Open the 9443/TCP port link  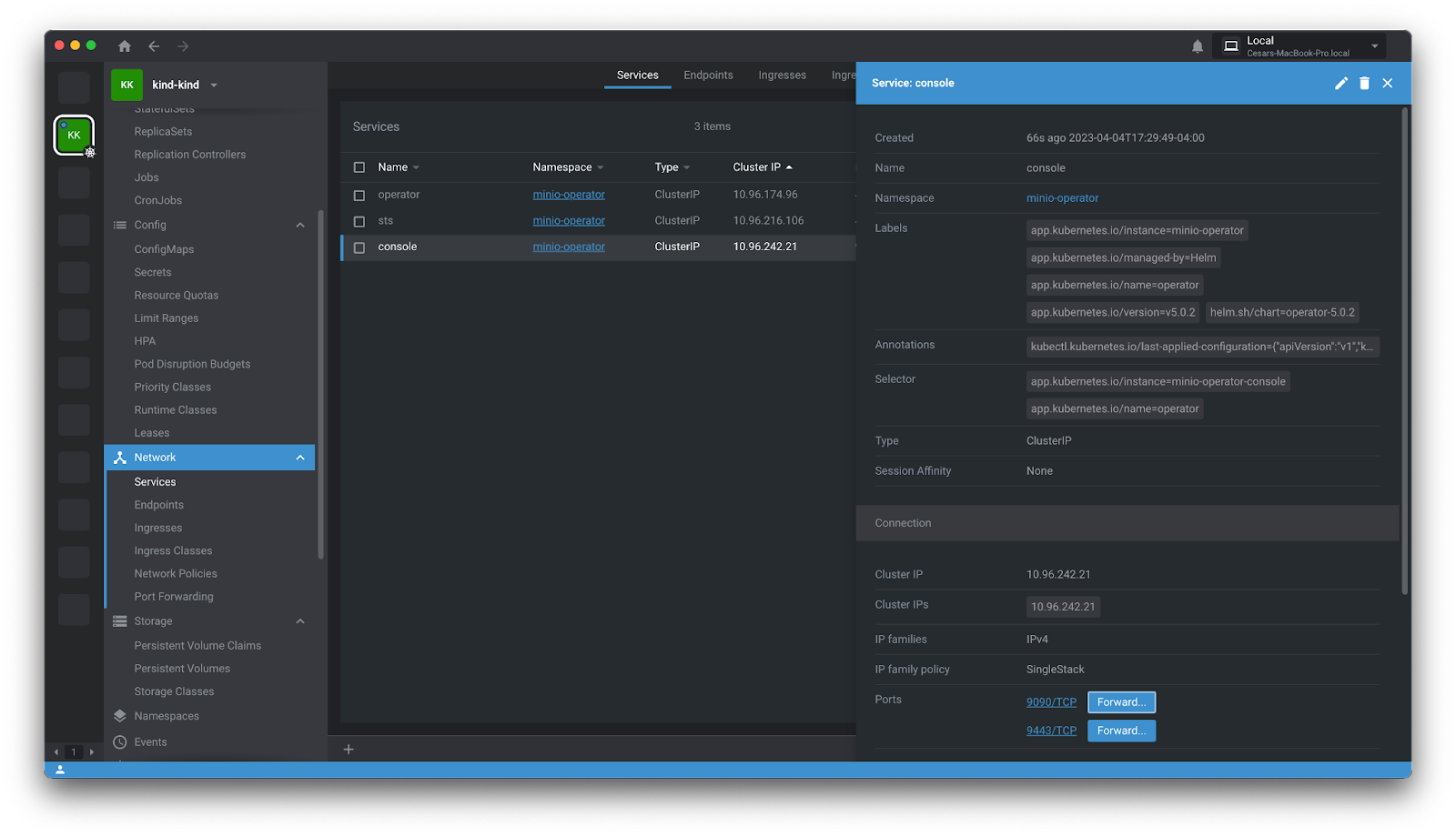1051,731
